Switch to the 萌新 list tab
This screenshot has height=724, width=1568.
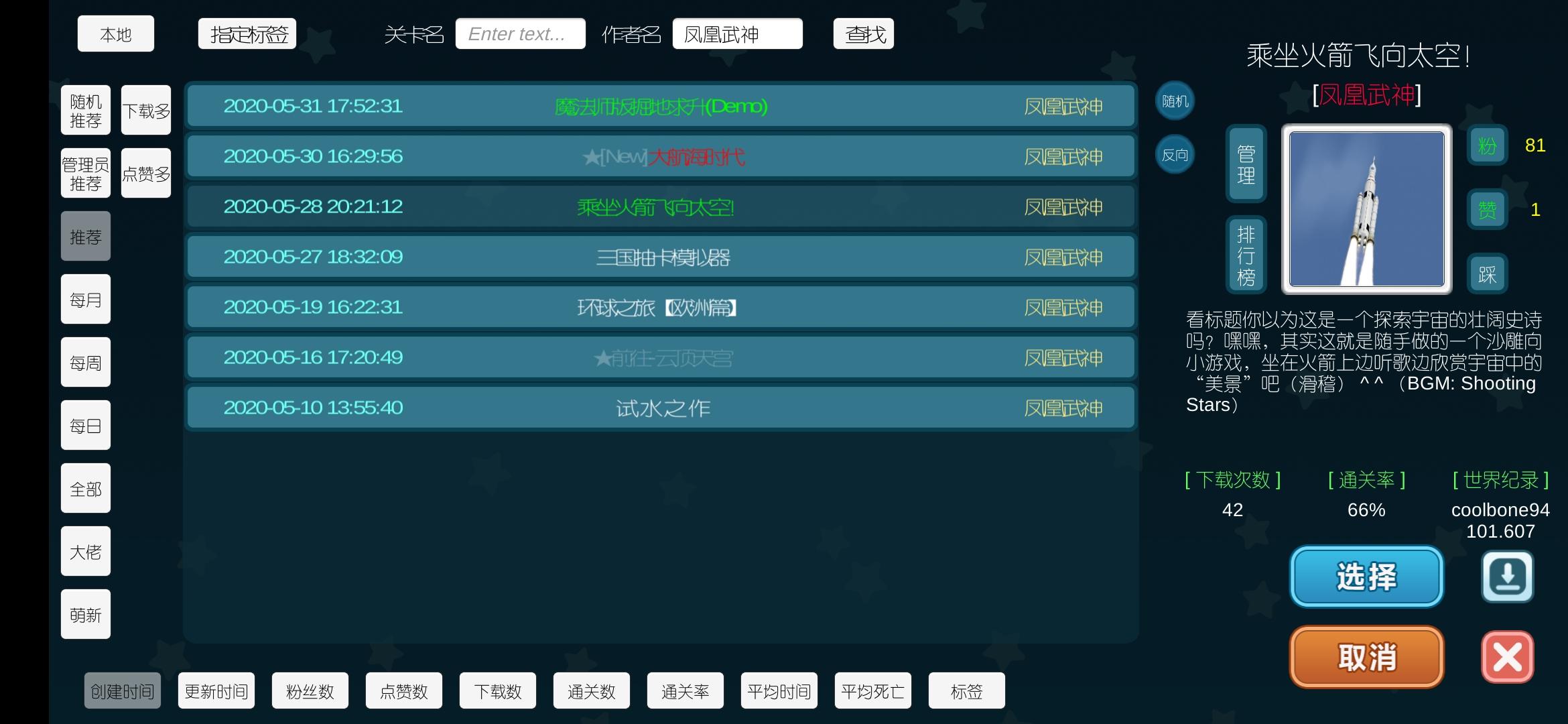[x=86, y=615]
